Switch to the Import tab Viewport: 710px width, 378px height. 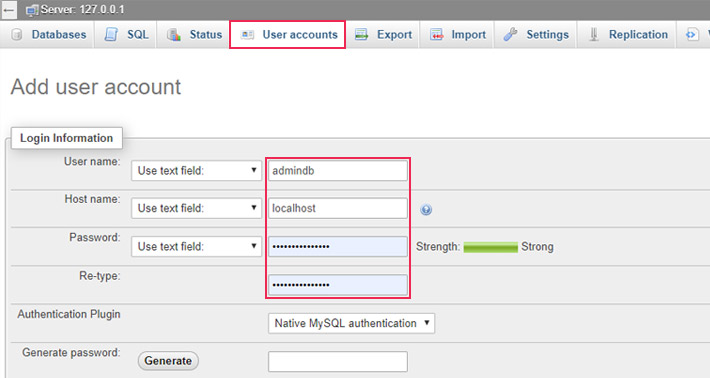(457, 34)
